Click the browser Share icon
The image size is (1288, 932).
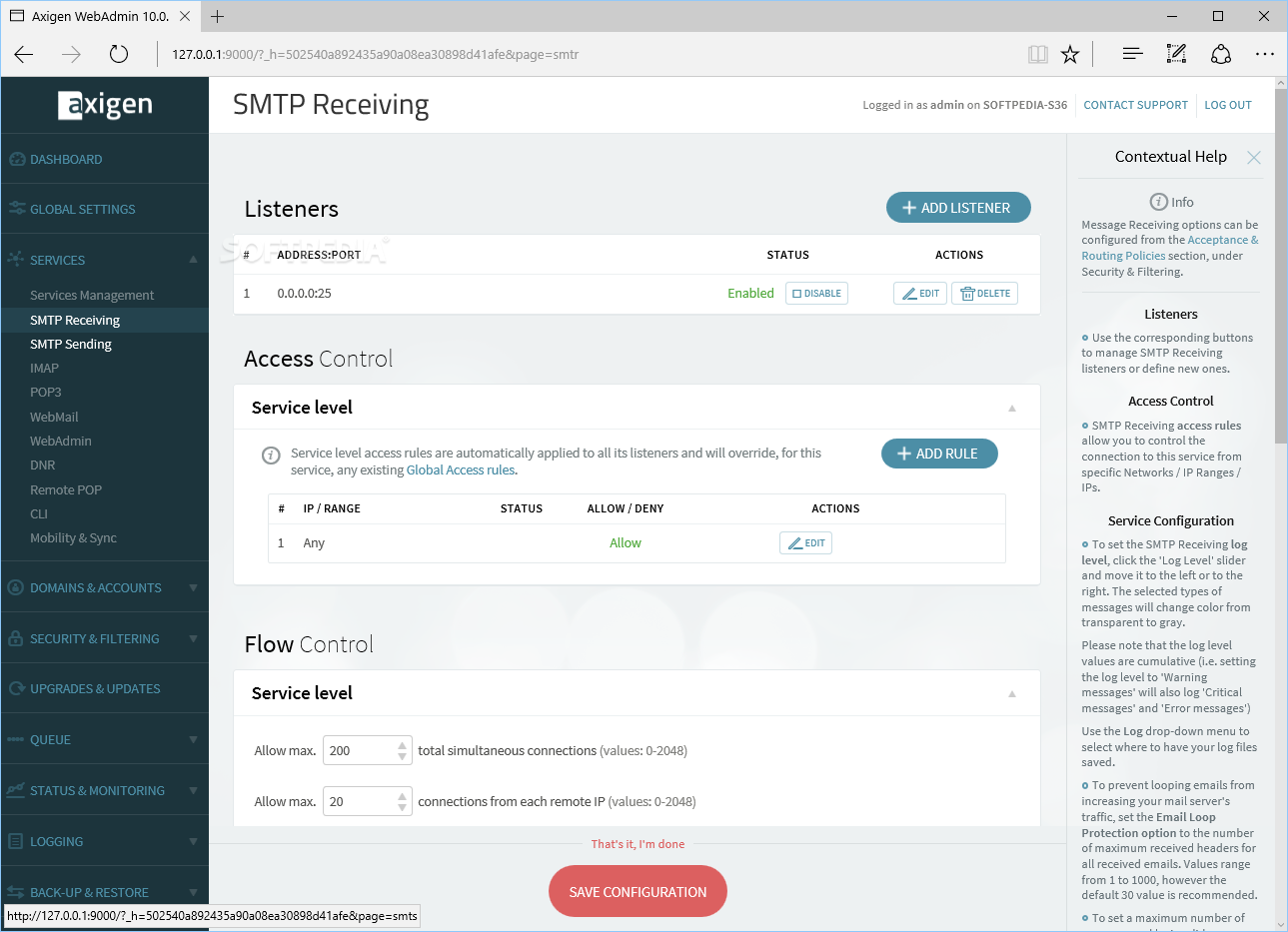tap(1221, 54)
